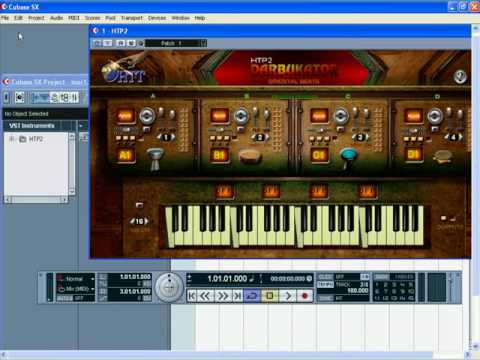Open the Project menu
Image resolution: width=480 pixels, height=360 pixels.
tap(36, 18)
